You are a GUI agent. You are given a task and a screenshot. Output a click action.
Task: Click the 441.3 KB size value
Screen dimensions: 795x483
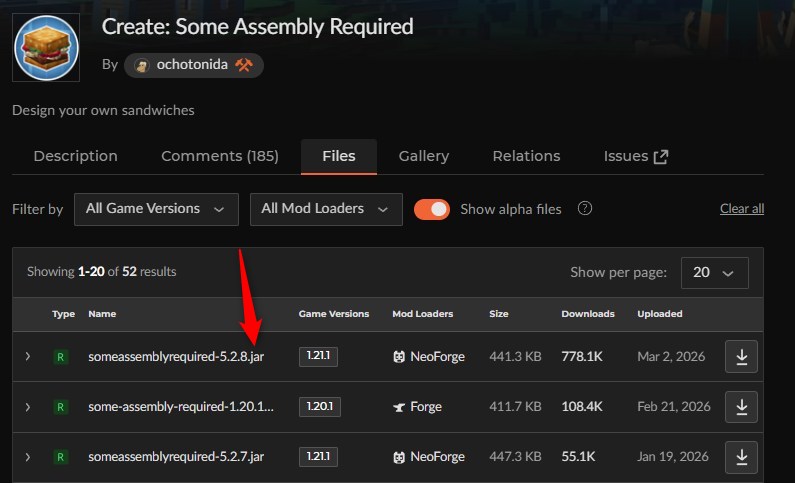tap(515, 357)
